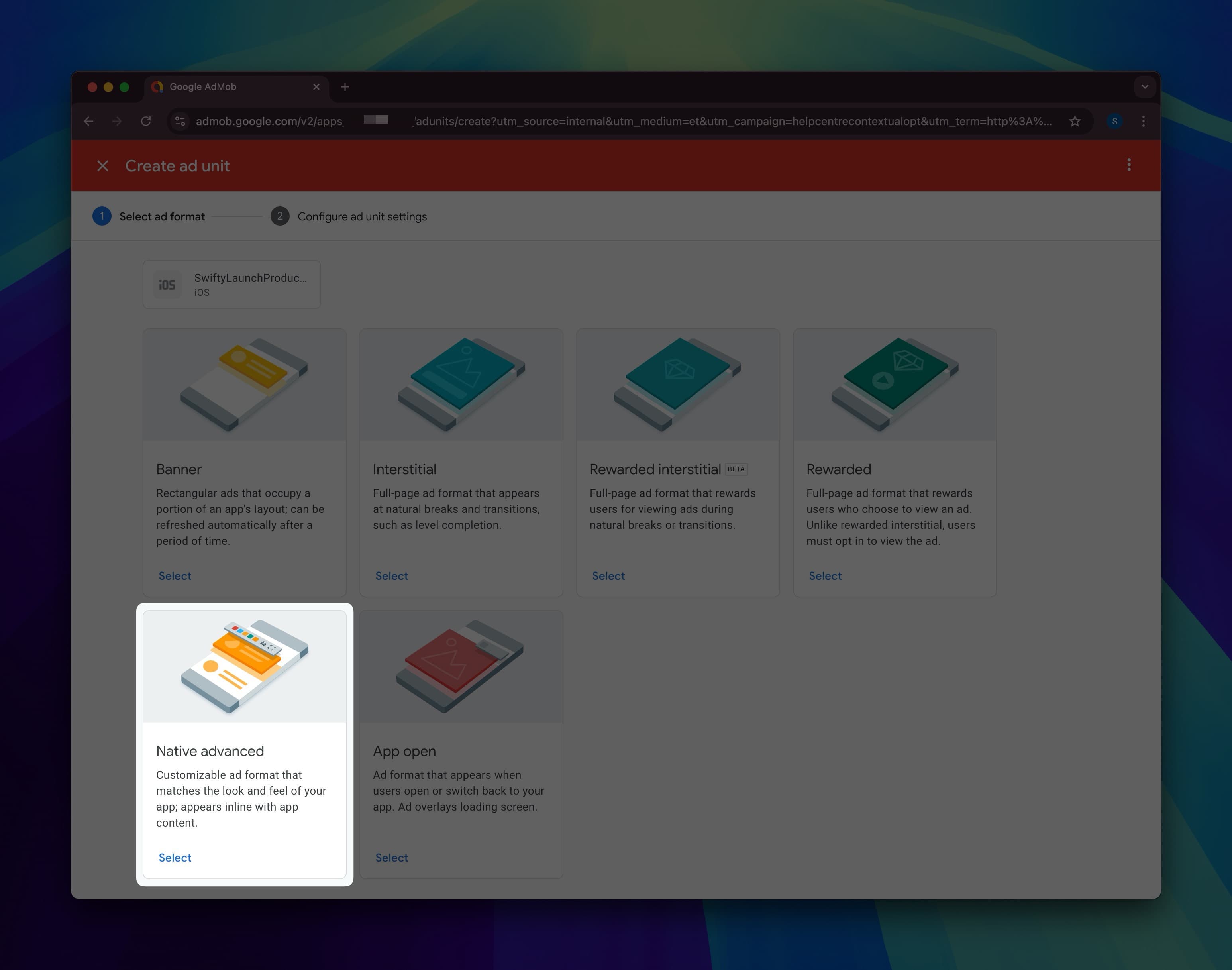Reload the AdMob page
The image size is (1232, 970).
(x=146, y=121)
